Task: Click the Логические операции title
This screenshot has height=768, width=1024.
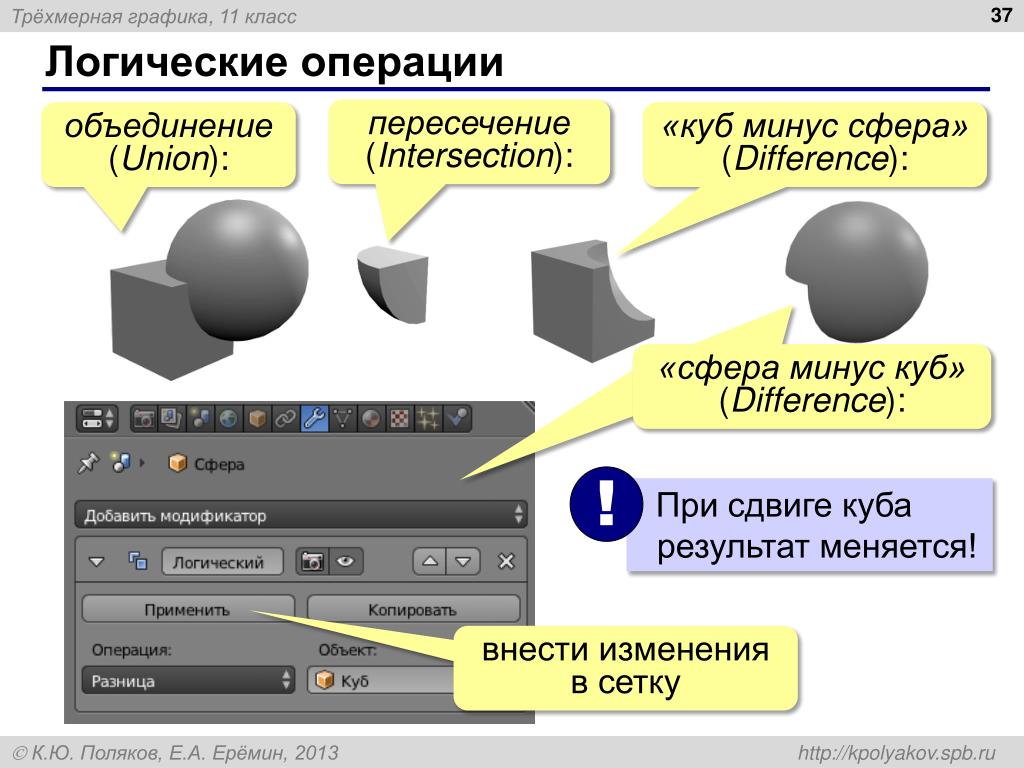Action: tap(274, 62)
